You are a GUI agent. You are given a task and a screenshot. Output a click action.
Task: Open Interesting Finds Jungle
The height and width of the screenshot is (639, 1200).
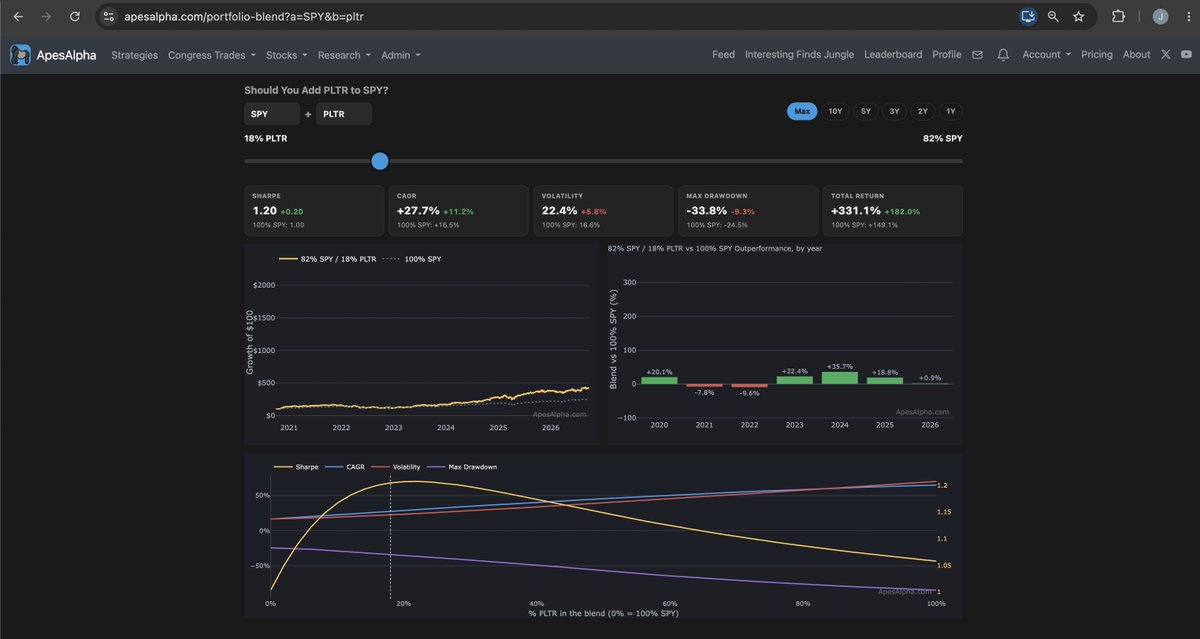pos(799,55)
